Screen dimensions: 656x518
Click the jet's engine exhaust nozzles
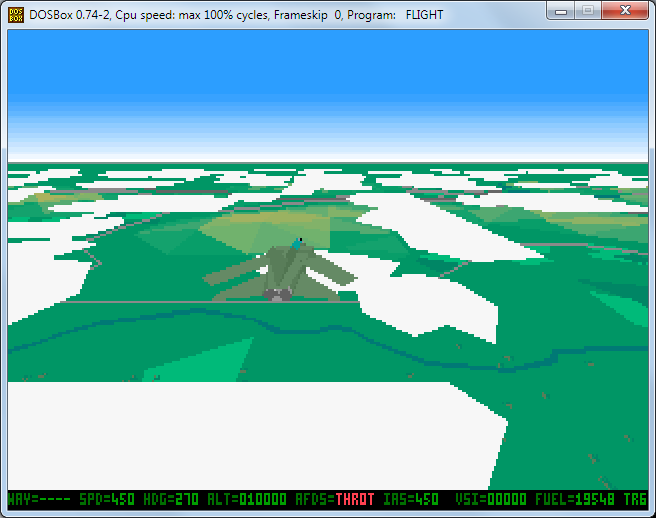(x=277, y=295)
